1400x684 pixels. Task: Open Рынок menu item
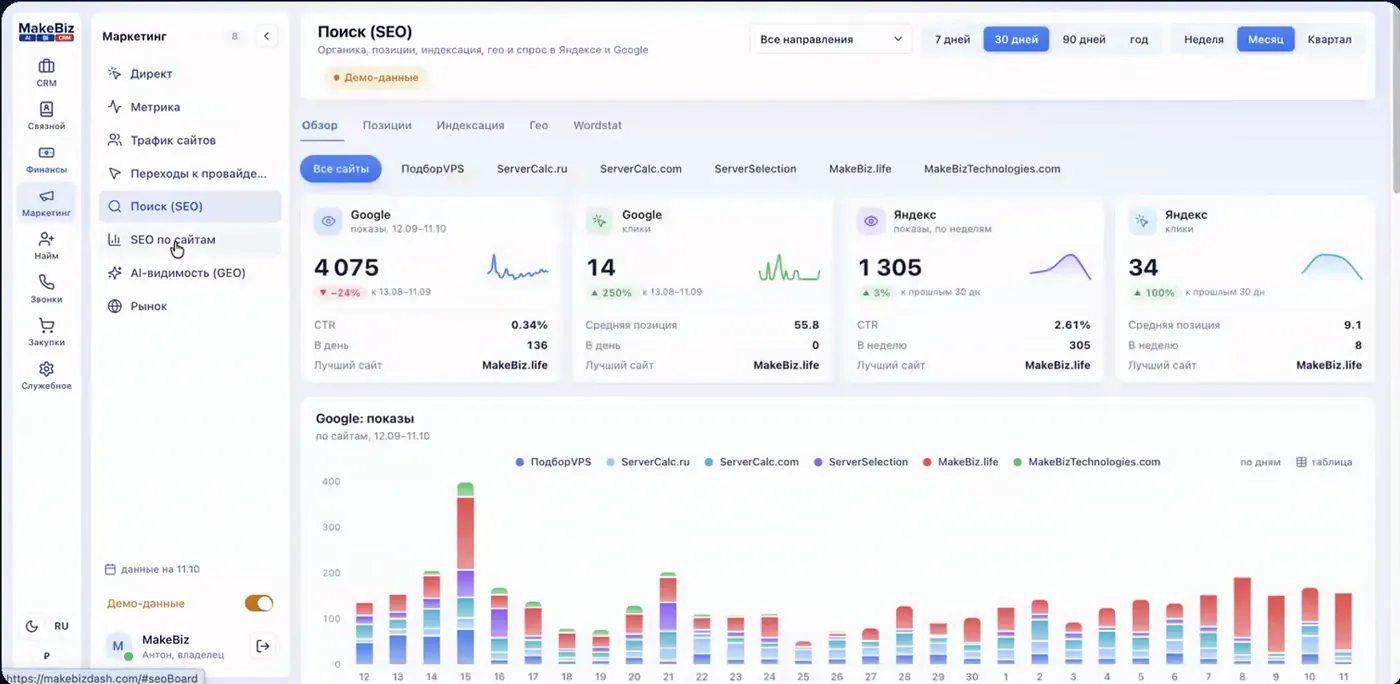[190, 306]
